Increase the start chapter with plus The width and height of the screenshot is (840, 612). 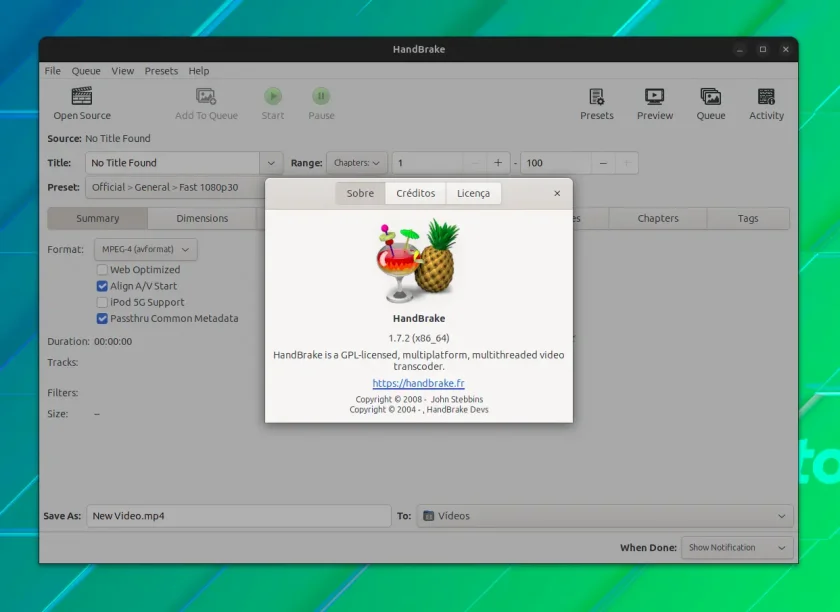[x=498, y=163]
